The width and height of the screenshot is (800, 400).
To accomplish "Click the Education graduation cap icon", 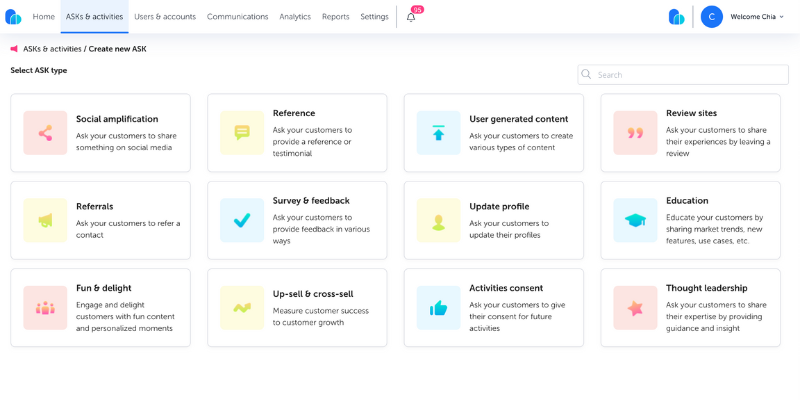I will click(x=635, y=220).
